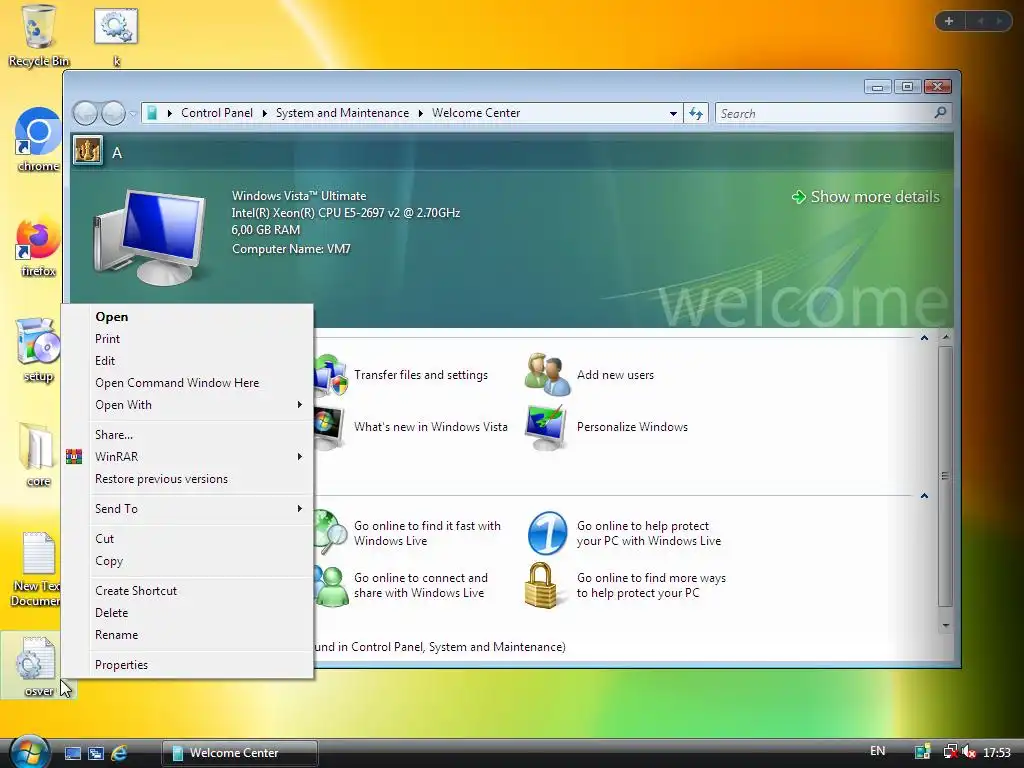Click in the Search input field

point(824,114)
